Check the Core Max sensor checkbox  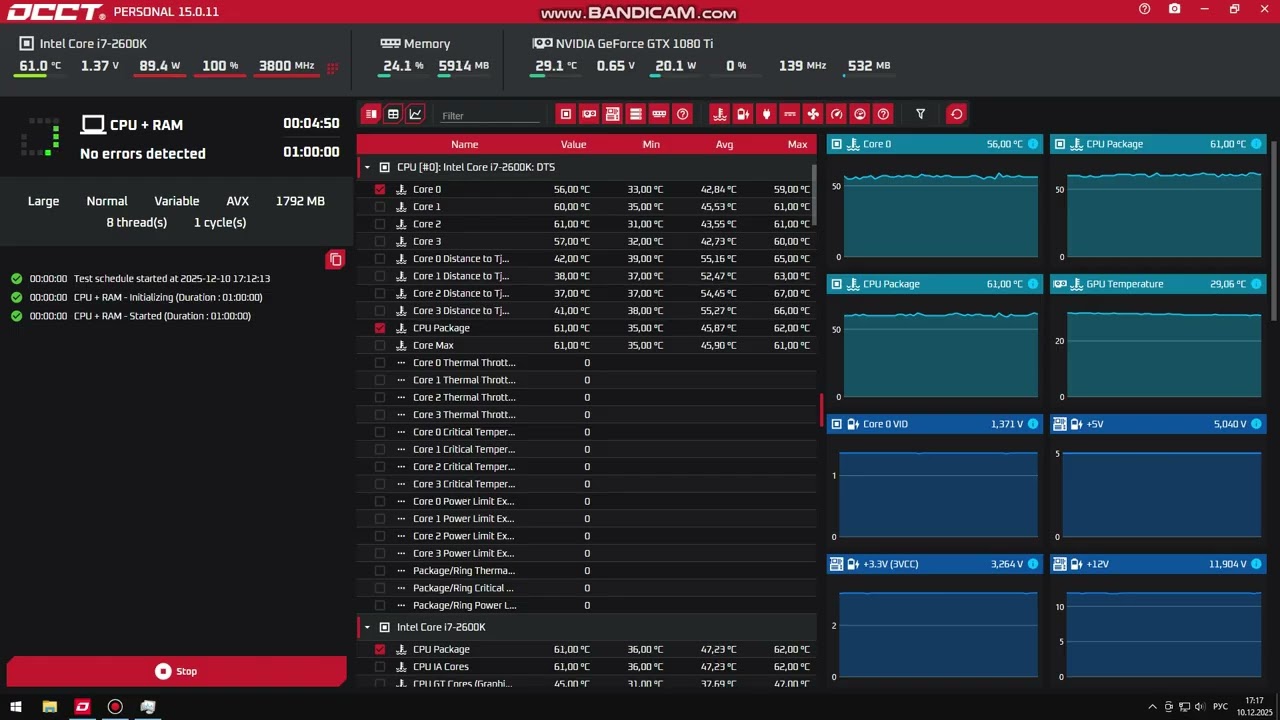point(380,345)
